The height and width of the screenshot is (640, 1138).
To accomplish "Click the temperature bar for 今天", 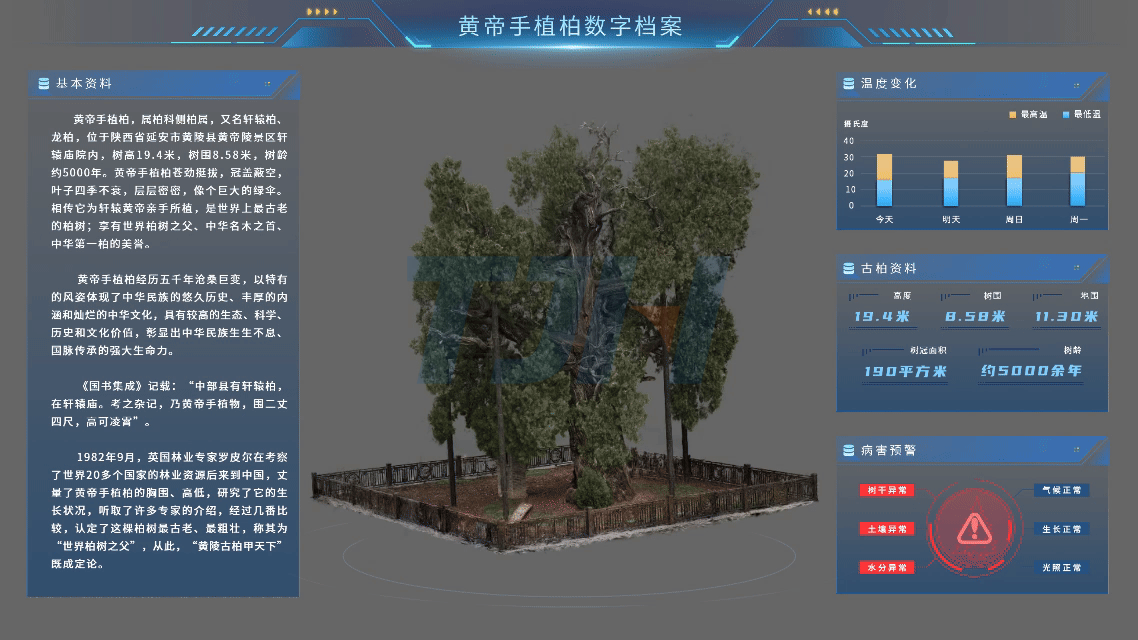I will 884,180.
